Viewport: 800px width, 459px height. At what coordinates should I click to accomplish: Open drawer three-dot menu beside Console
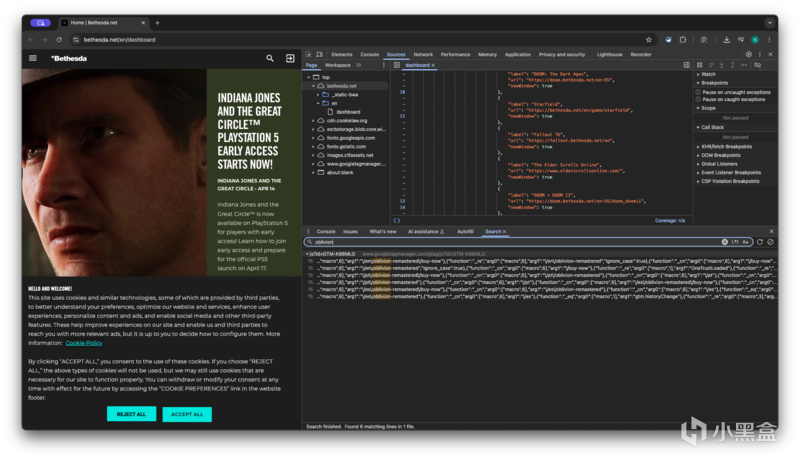308,232
